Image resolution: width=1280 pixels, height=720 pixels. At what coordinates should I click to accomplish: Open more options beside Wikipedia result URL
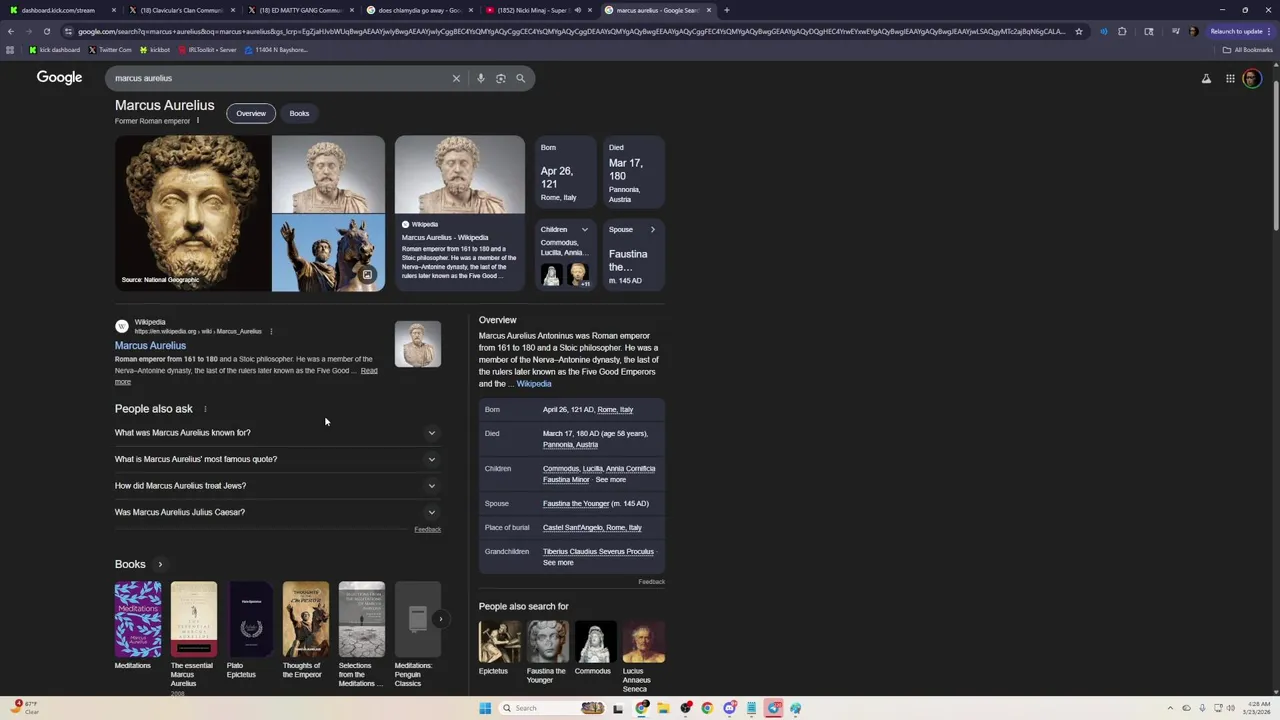click(x=271, y=331)
